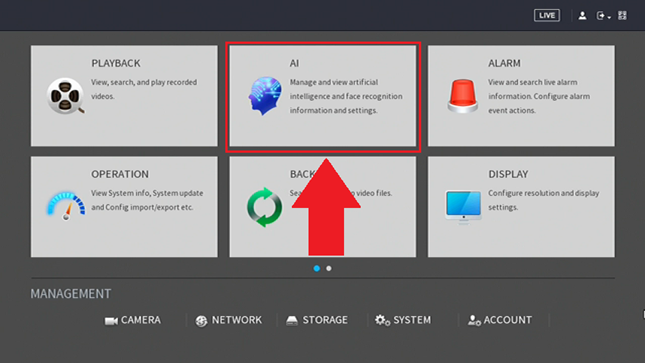The width and height of the screenshot is (645, 363).
Task: Open STORAGE management menu
Action: pos(317,320)
